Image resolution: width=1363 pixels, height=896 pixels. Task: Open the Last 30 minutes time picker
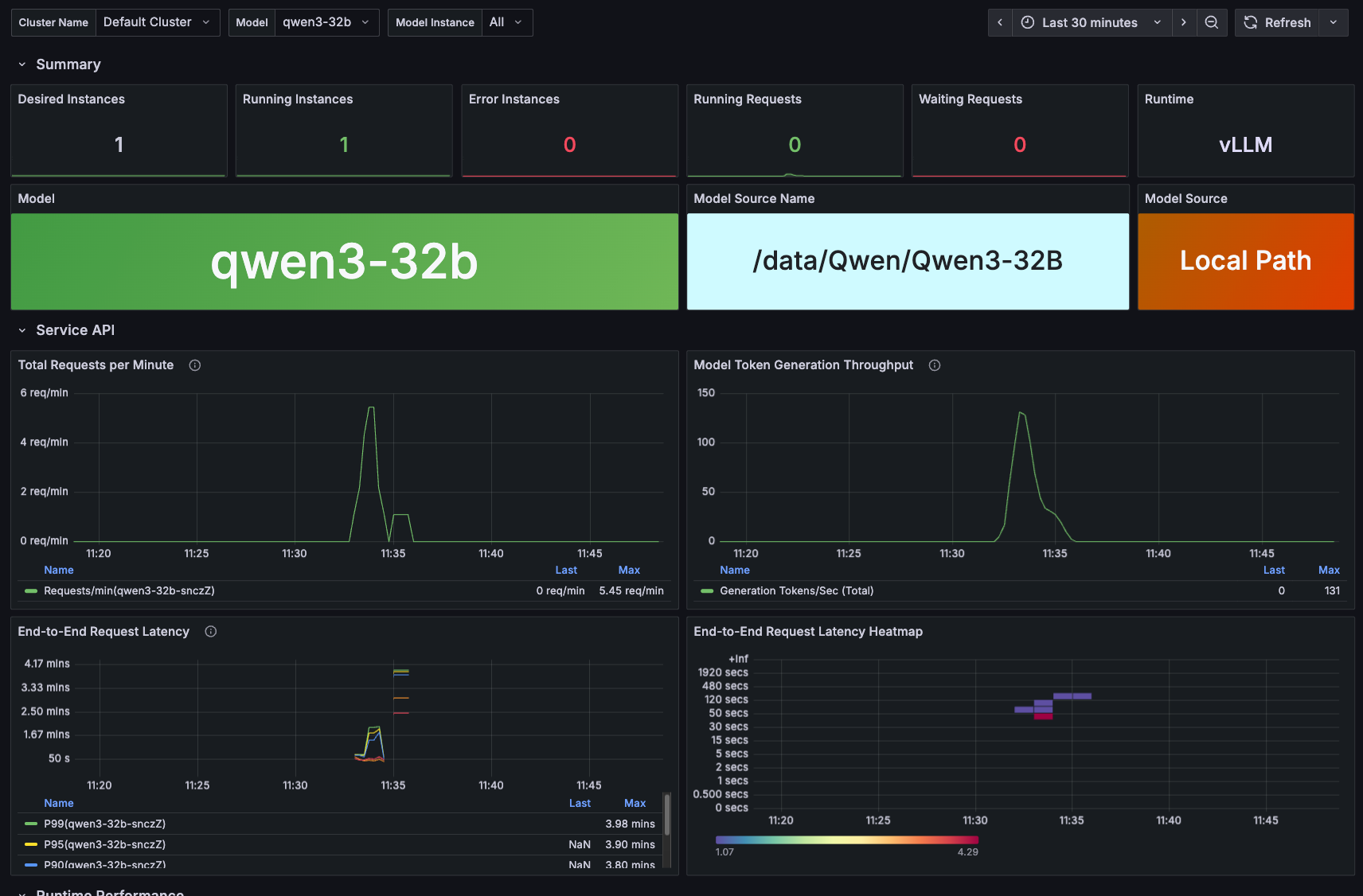click(1092, 22)
